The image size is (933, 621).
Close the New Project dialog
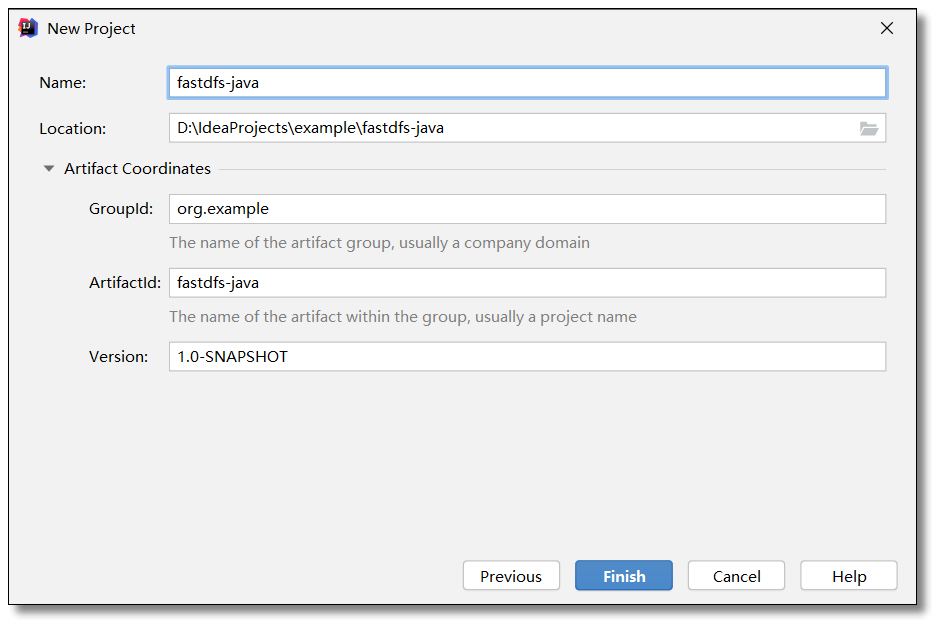(886, 28)
